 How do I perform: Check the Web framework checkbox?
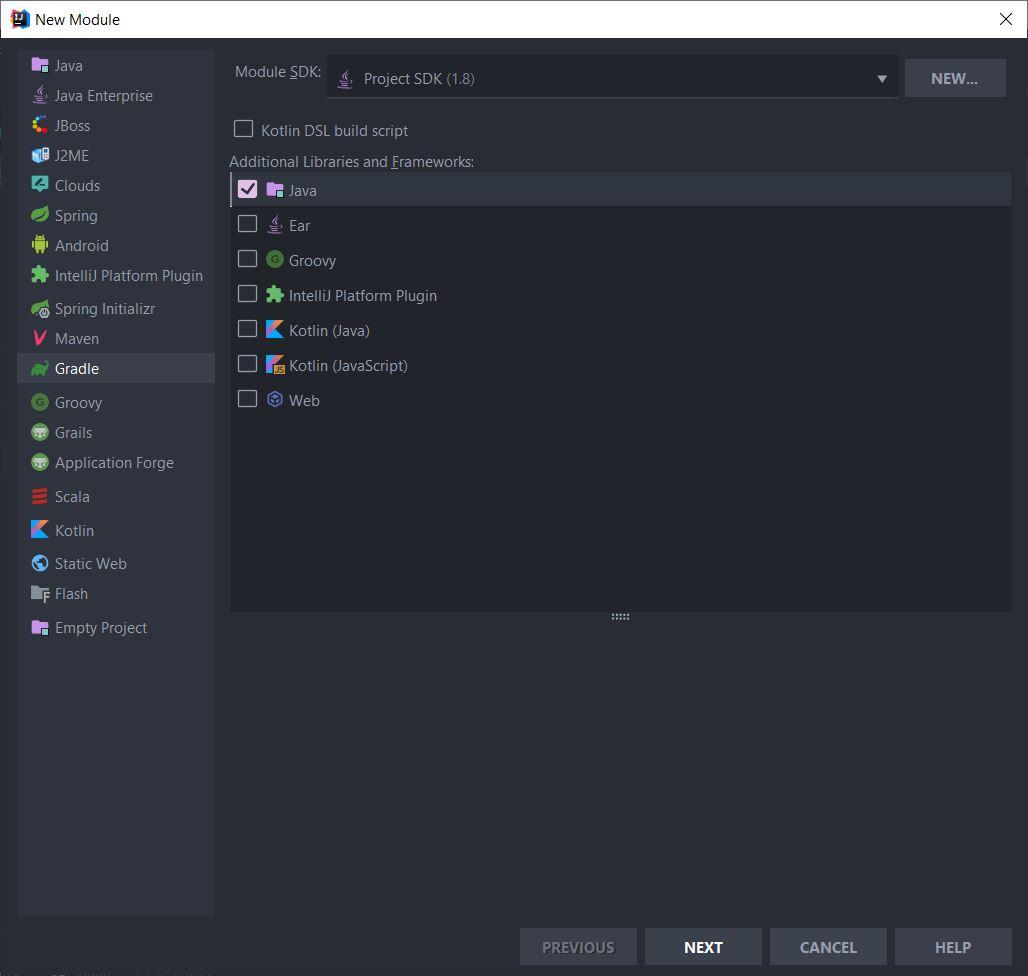247,399
